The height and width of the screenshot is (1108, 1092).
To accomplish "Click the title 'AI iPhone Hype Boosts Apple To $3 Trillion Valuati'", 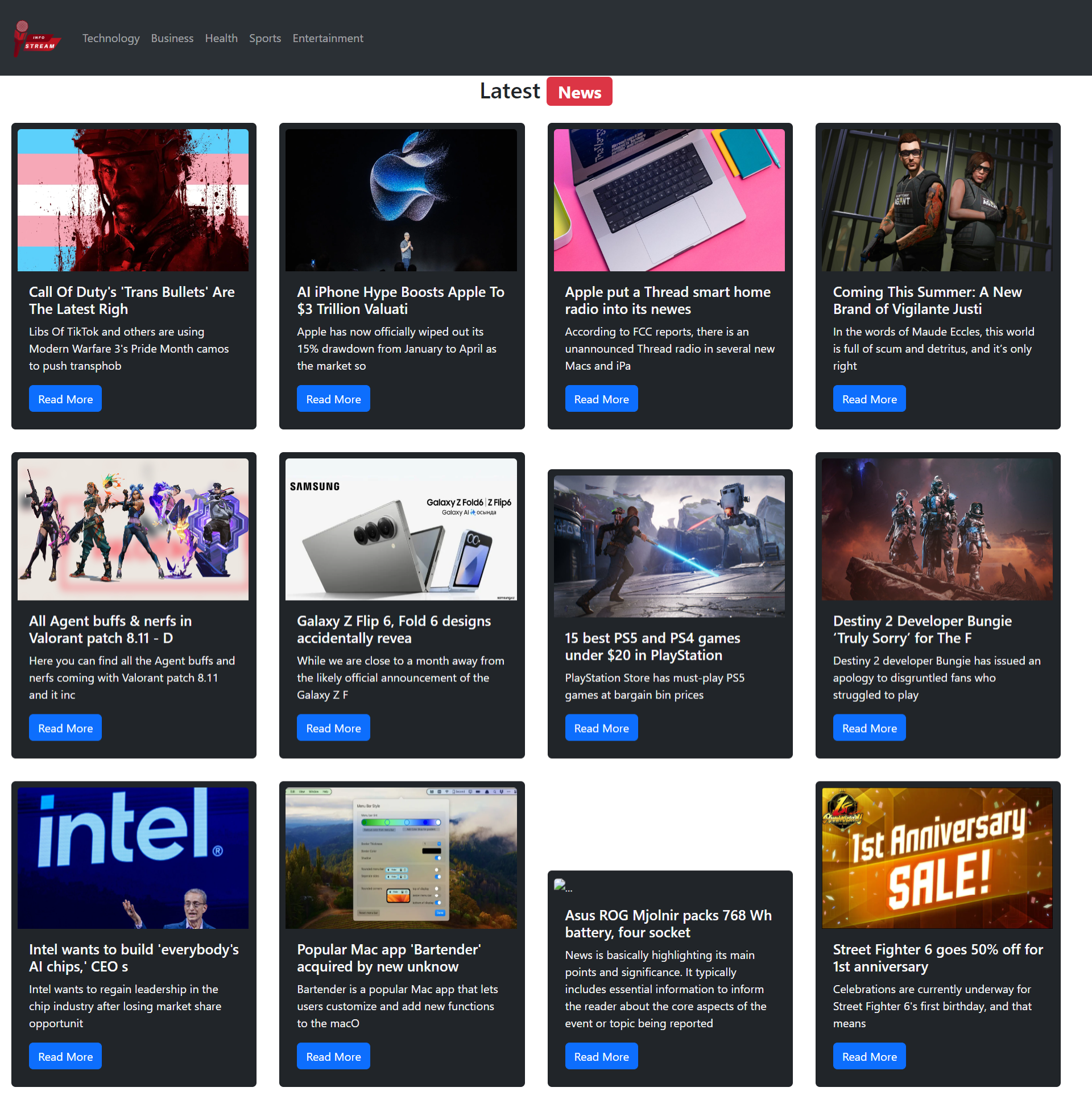I will [x=400, y=300].
